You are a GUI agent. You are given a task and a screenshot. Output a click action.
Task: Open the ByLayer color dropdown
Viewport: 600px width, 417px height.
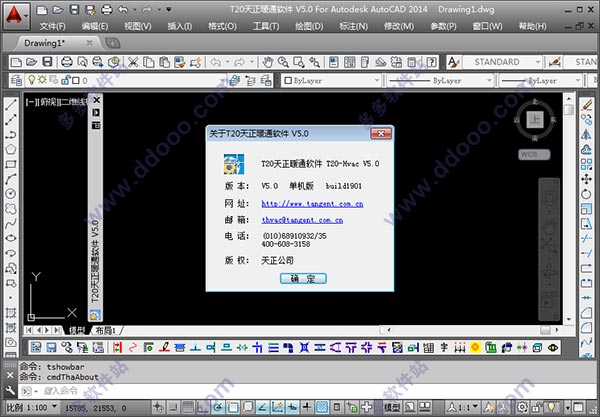coord(320,79)
